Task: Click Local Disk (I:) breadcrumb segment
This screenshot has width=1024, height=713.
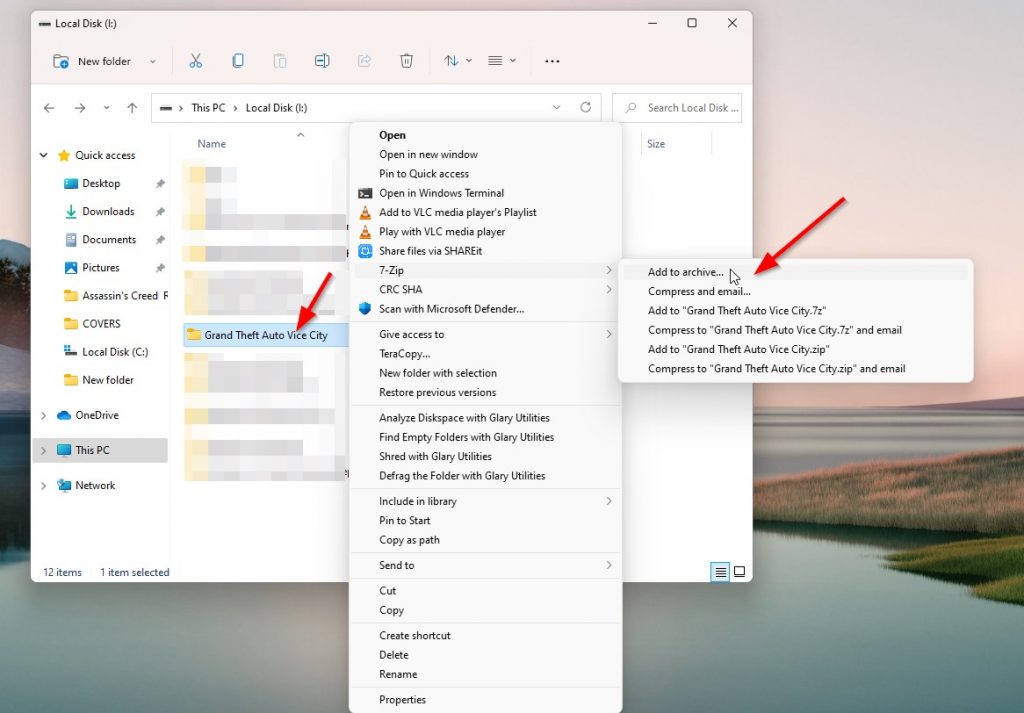Action: [276, 108]
